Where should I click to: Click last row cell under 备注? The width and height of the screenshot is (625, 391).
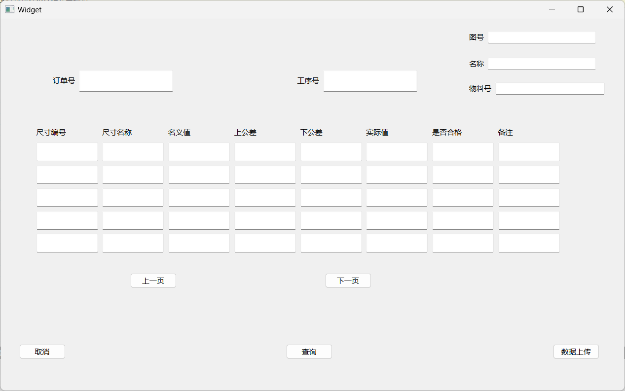click(529, 243)
